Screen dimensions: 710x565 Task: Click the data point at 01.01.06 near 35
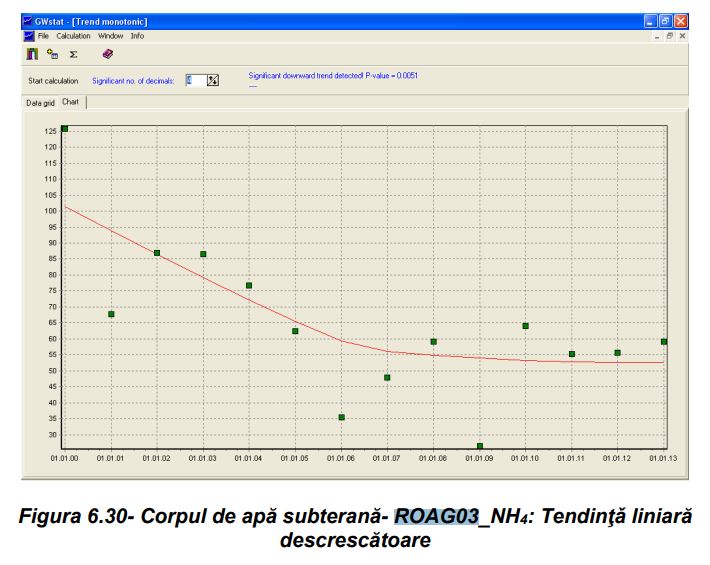point(342,417)
